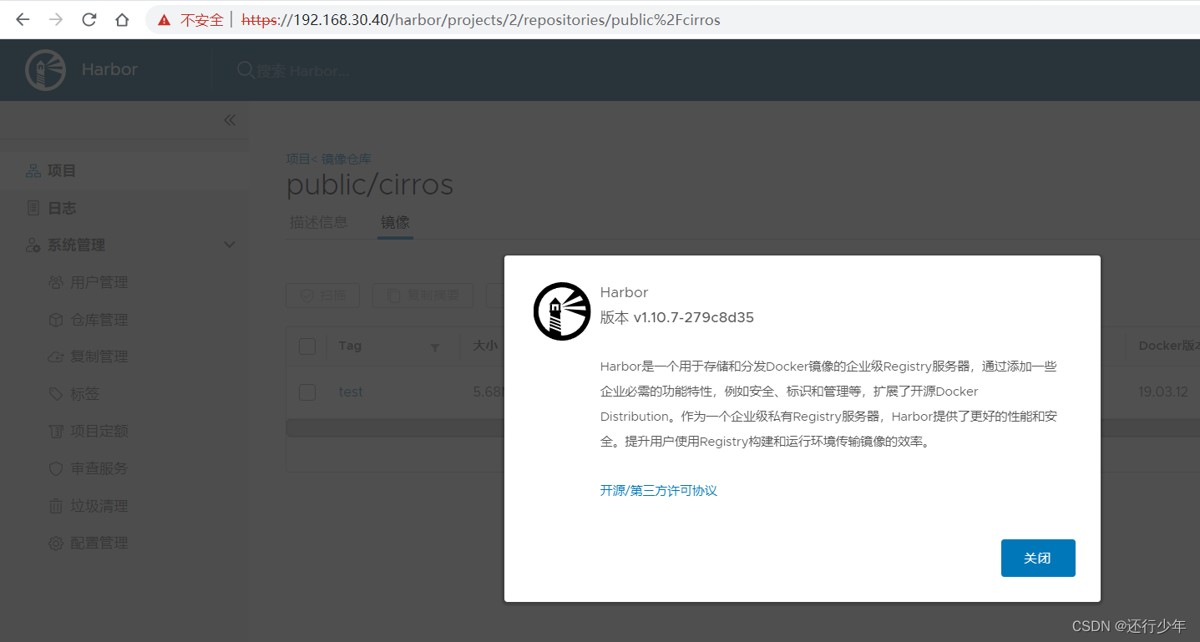Click the 扫描 scan button
Image resolution: width=1200 pixels, height=642 pixels.
click(322, 295)
